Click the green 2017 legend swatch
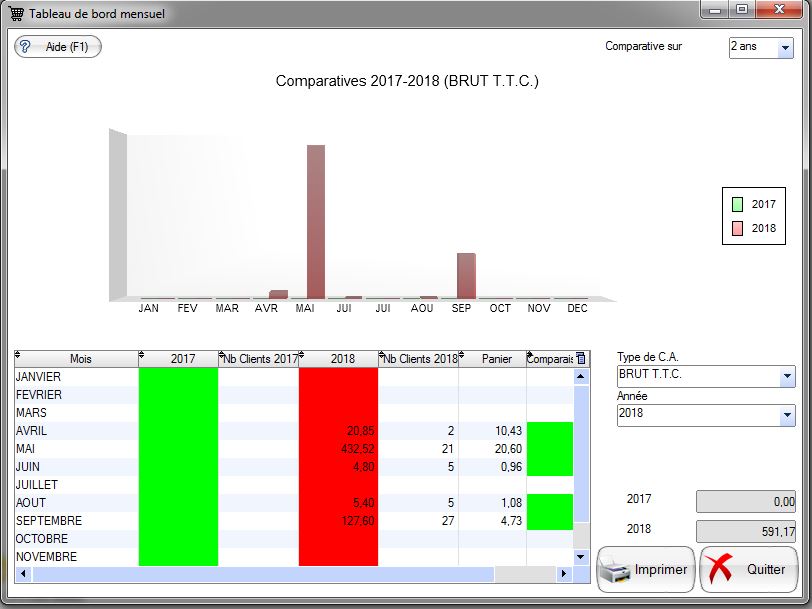812x609 pixels. coord(737,204)
